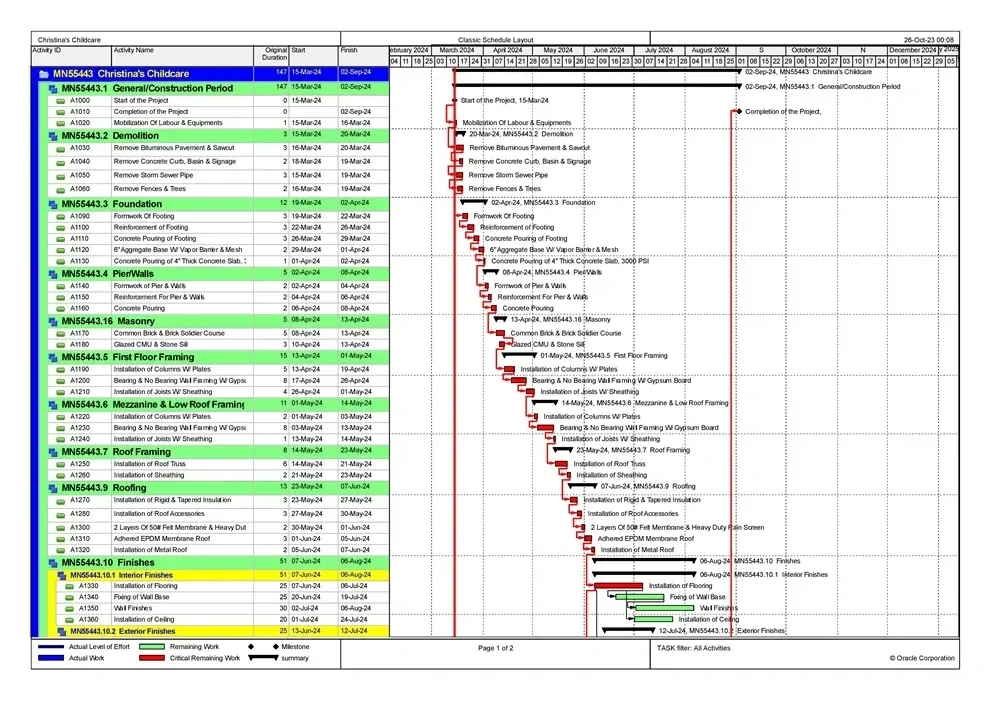Select the A1050 Remove Storm Sewer Pipe row
The width and height of the screenshot is (992, 701).
(x=219, y=176)
